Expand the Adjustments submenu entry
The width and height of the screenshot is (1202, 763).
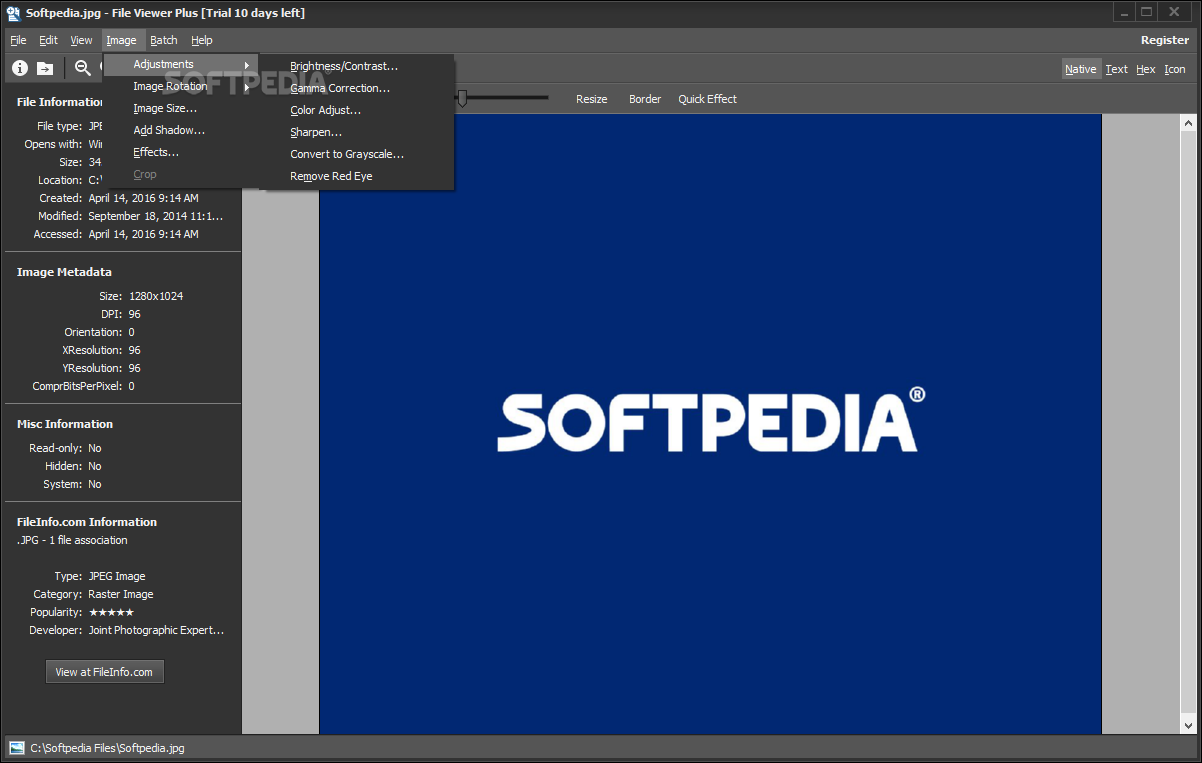click(x=182, y=64)
